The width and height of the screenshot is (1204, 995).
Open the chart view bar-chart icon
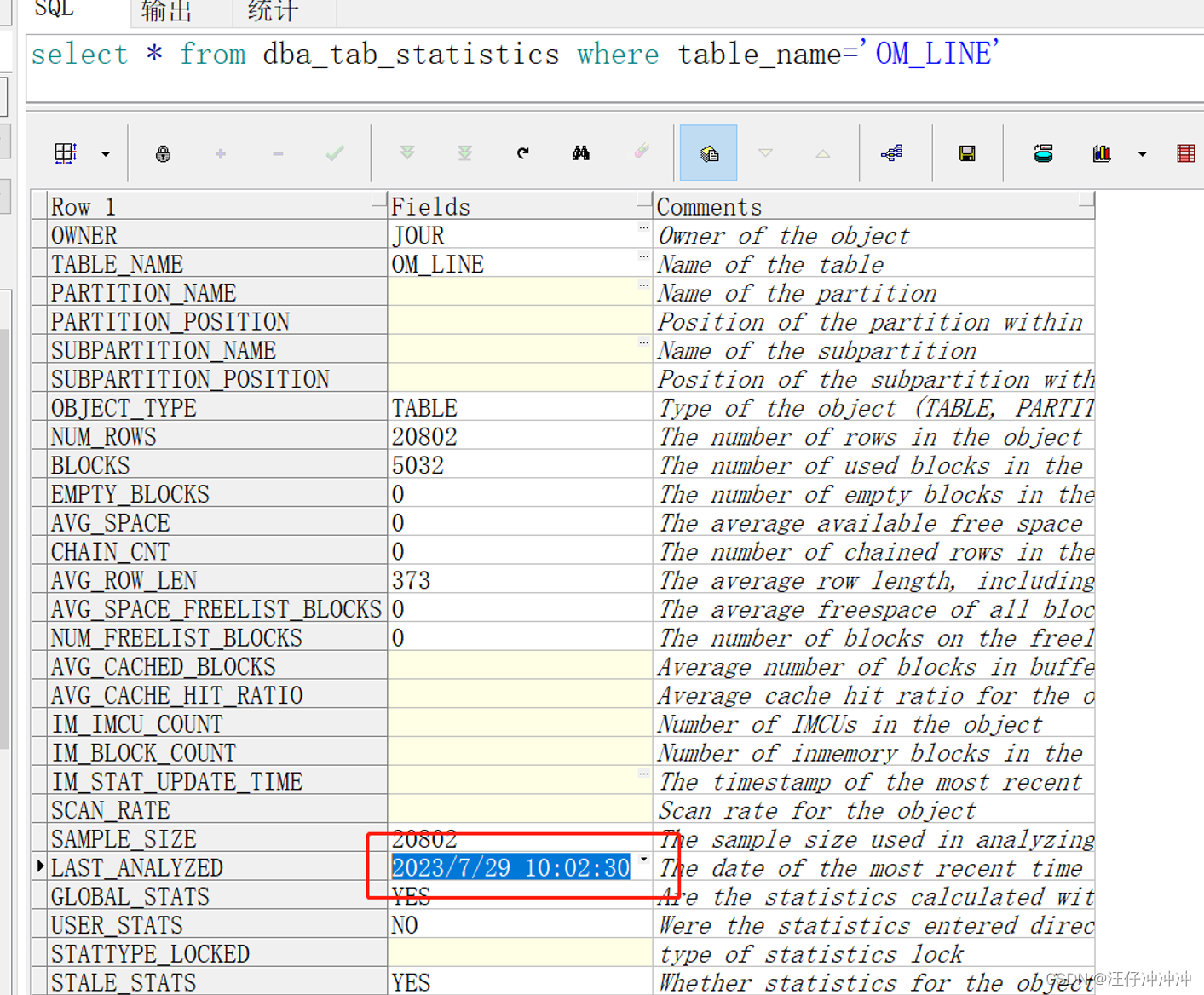tap(1101, 153)
